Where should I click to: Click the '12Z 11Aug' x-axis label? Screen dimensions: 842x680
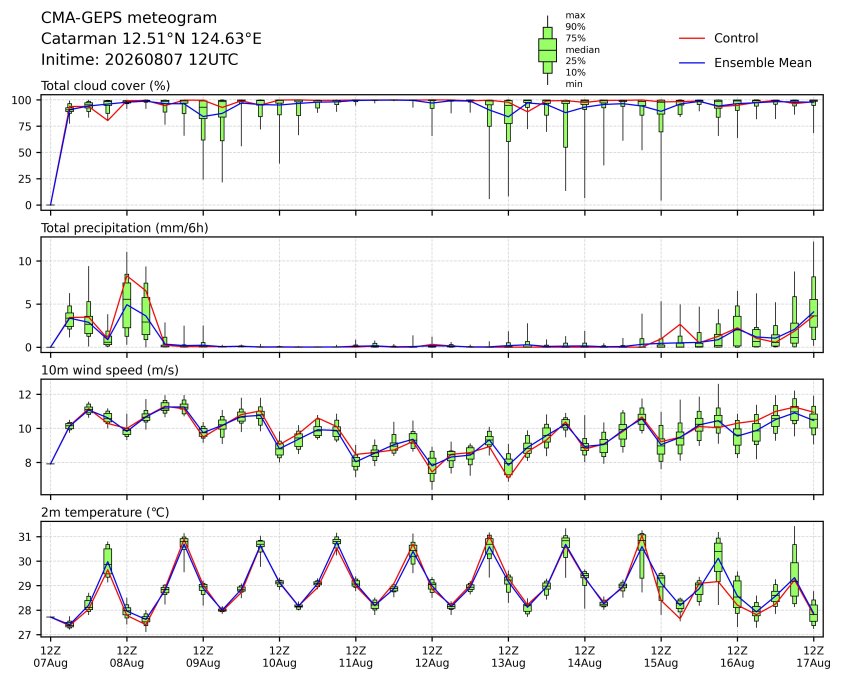tap(355, 657)
